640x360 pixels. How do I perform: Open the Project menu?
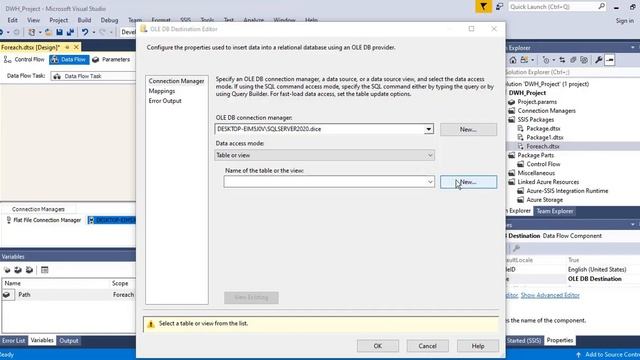(x=58, y=20)
